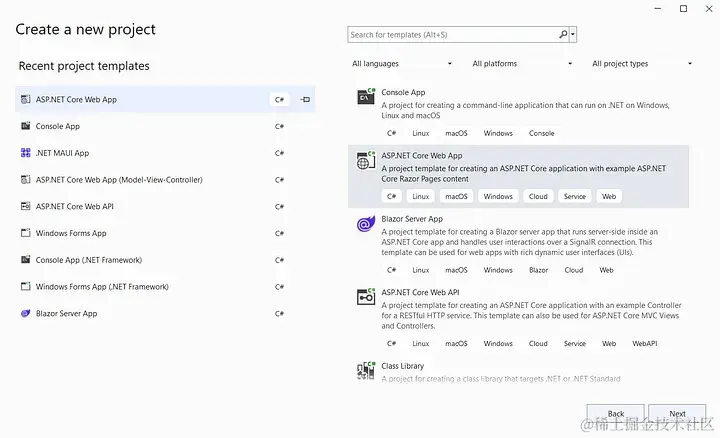Click the ASP.NET Core Web App globe icon in results
The width and height of the screenshot is (720, 438).
pyautogui.click(x=366, y=161)
